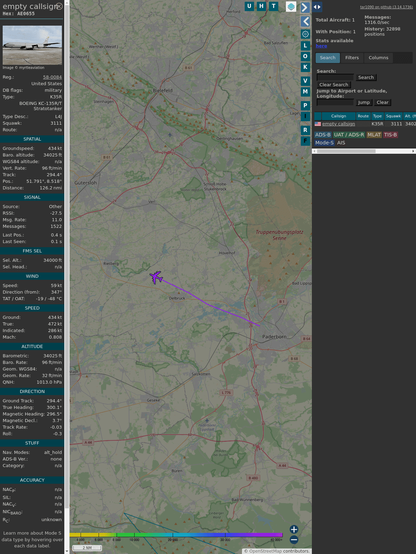Click the right-pointing chevron sidebar button

coord(305,7)
